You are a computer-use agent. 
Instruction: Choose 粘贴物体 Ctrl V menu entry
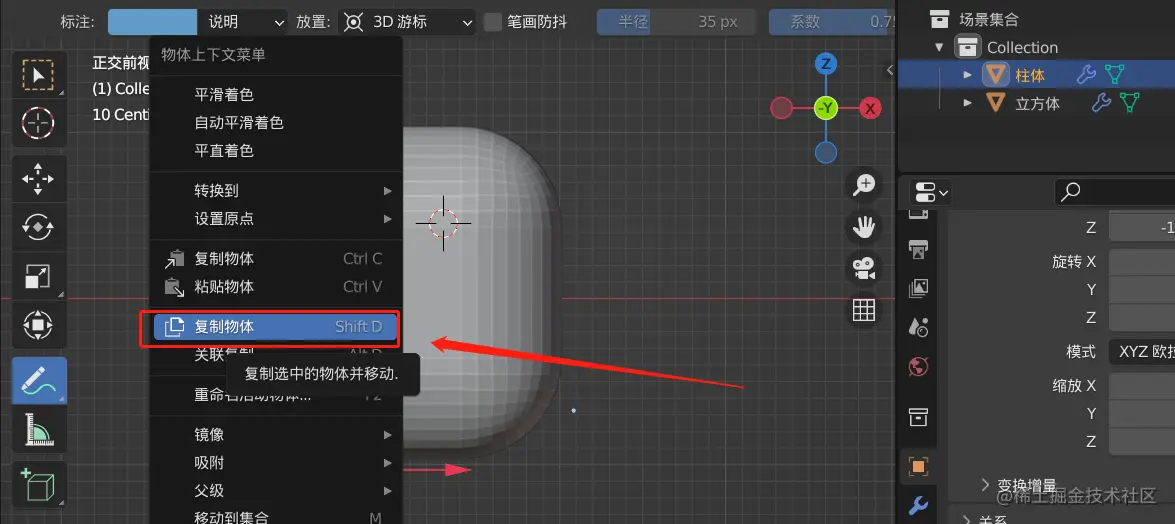click(x=276, y=286)
